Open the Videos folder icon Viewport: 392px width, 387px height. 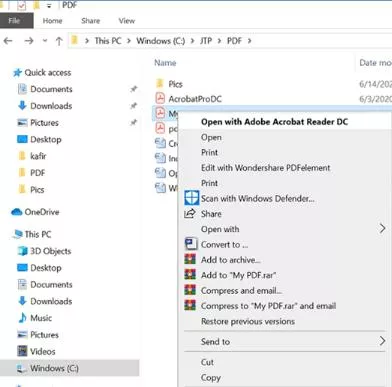click(x=22, y=351)
